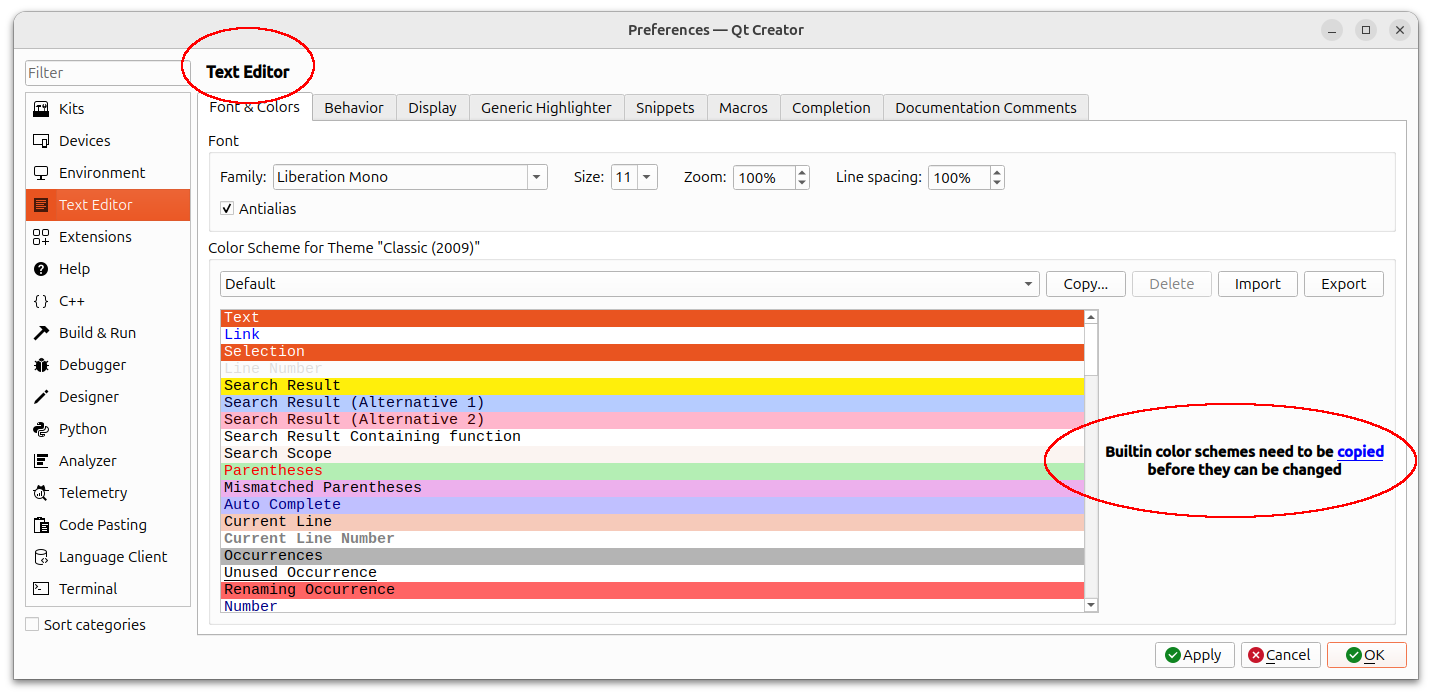Select the Unused Occurrence entry
Image resolution: width=1432 pixels, height=696 pixels.
(652, 573)
